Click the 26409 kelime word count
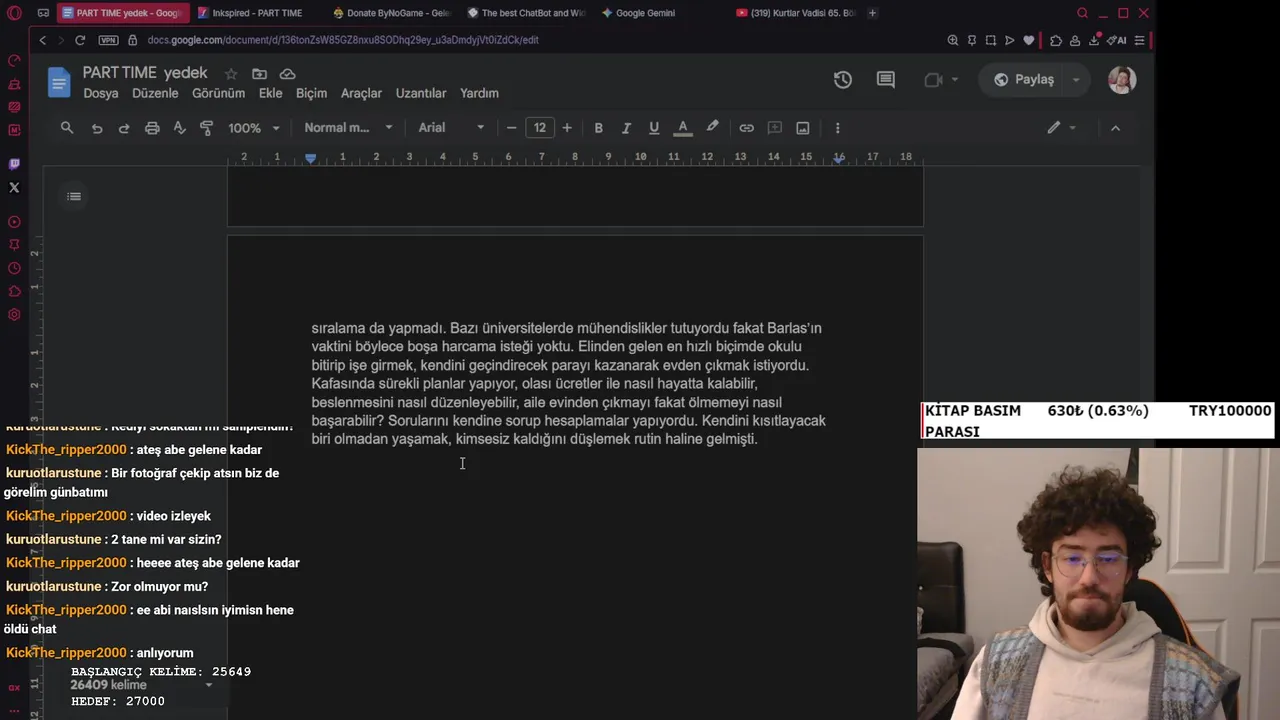 coord(109,685)
